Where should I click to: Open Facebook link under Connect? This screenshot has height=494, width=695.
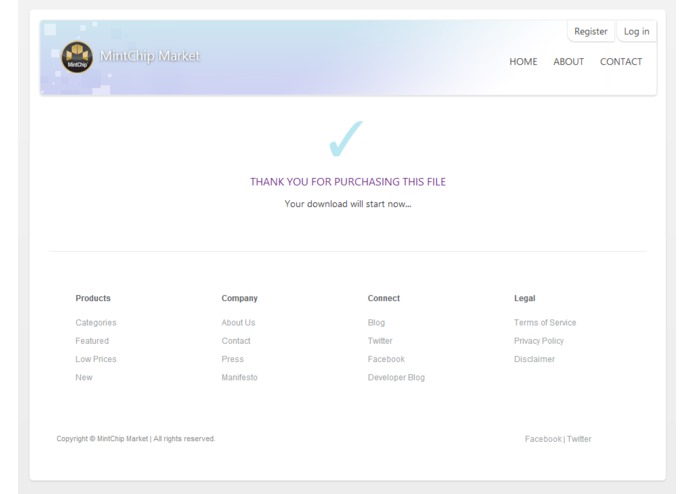point(386,359)
